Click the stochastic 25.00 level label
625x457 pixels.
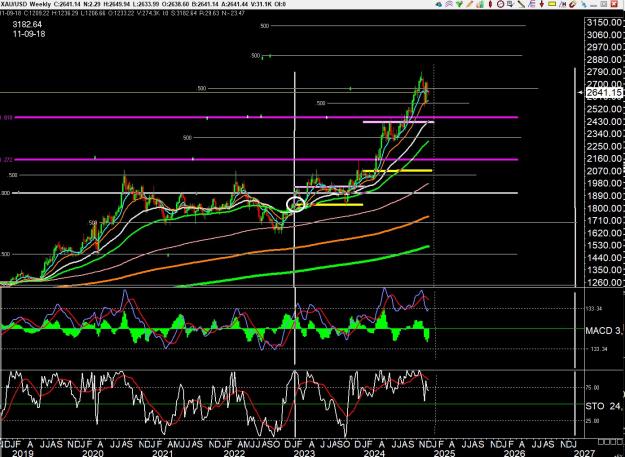594,421
